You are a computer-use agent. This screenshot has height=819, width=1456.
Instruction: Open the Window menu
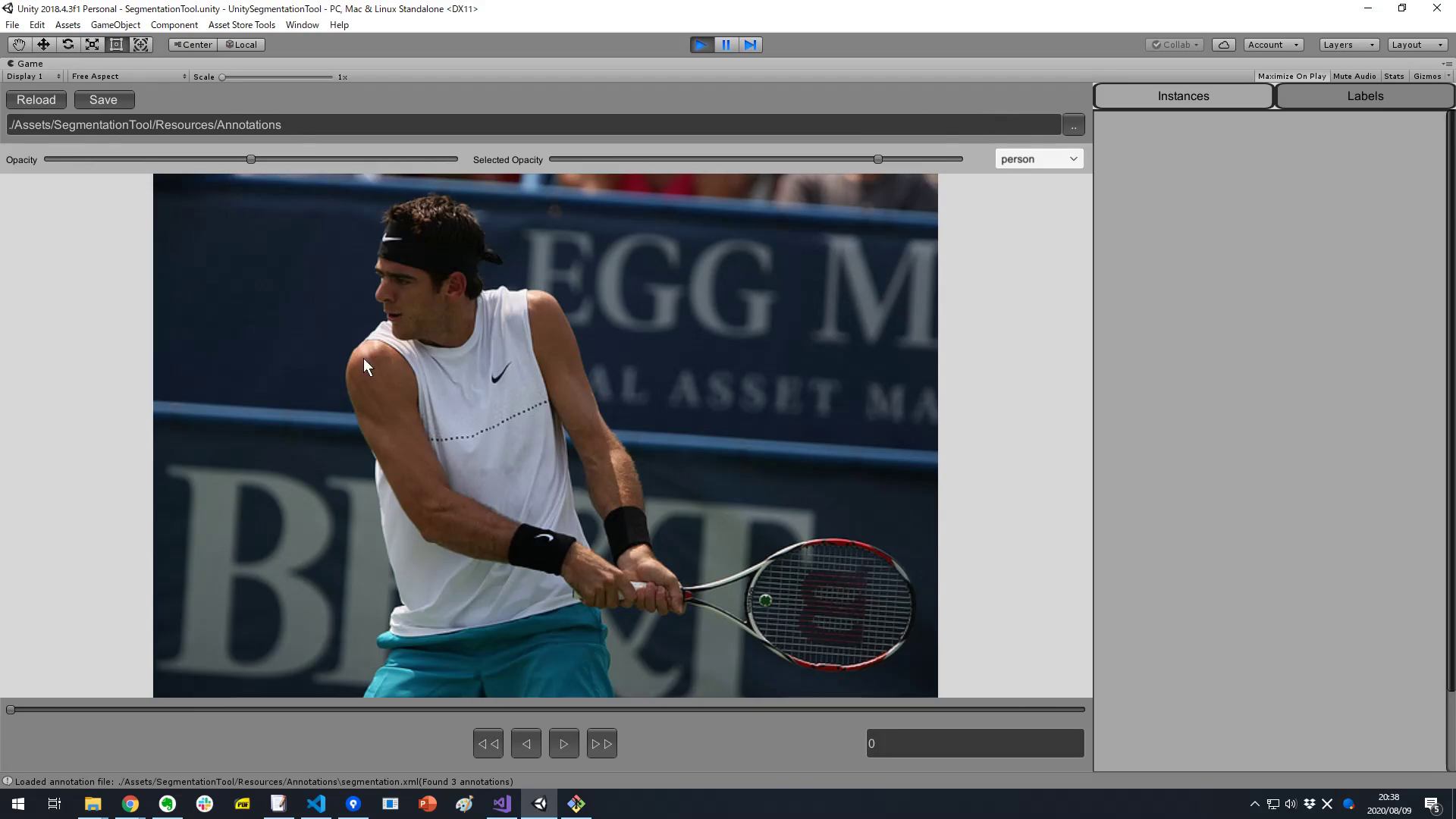(x=302, y=25)
